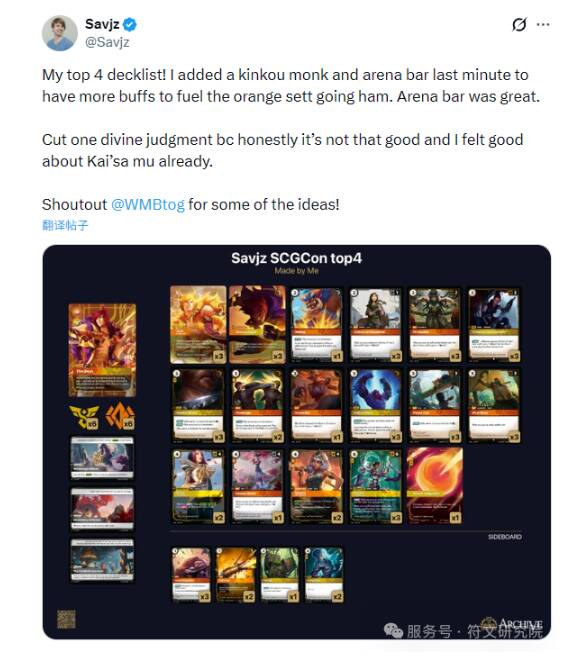Image resolution: width=585 pixels, height=657 pixels.
Task: Click the Savjz display name
Action: point(102,24)
